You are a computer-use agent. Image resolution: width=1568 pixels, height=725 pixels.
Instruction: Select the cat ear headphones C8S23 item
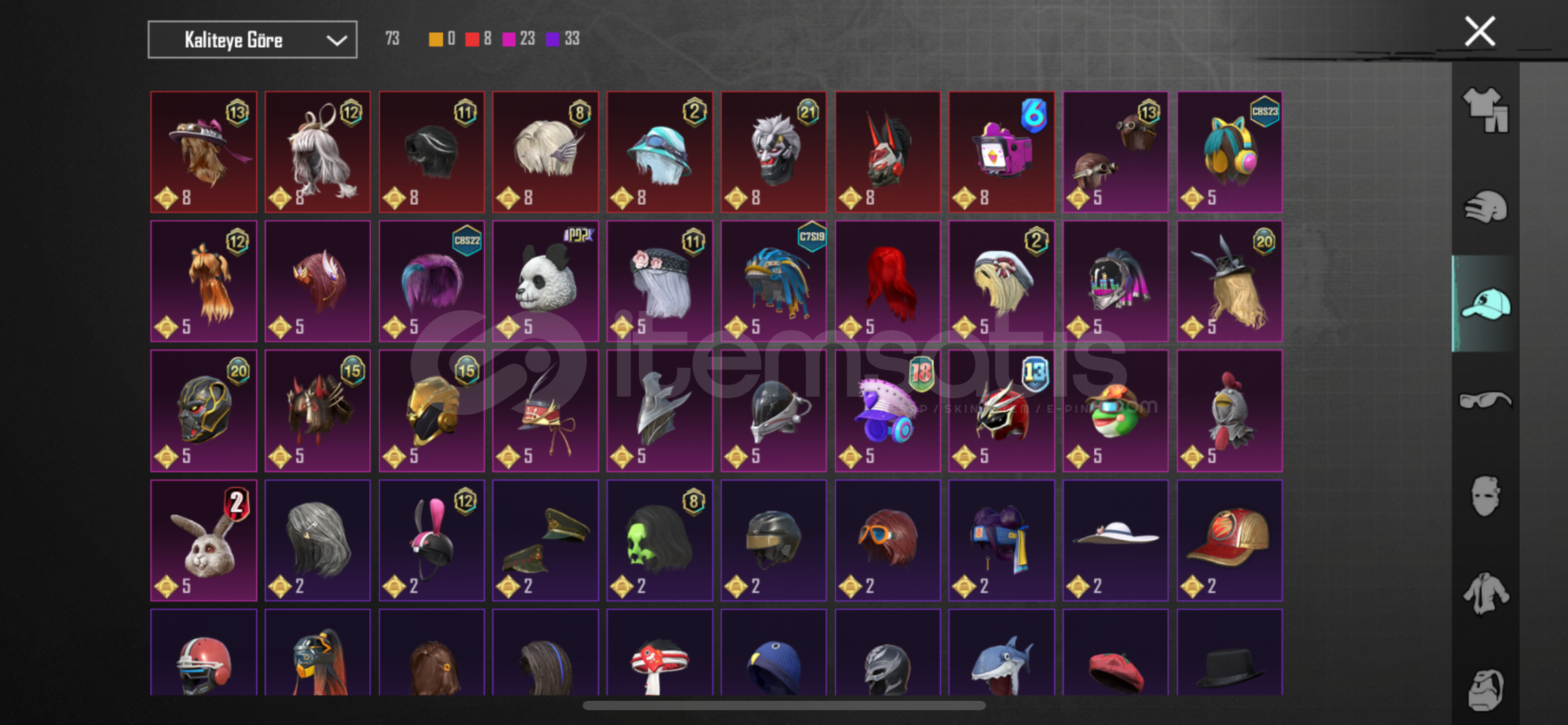(1230, 152)
